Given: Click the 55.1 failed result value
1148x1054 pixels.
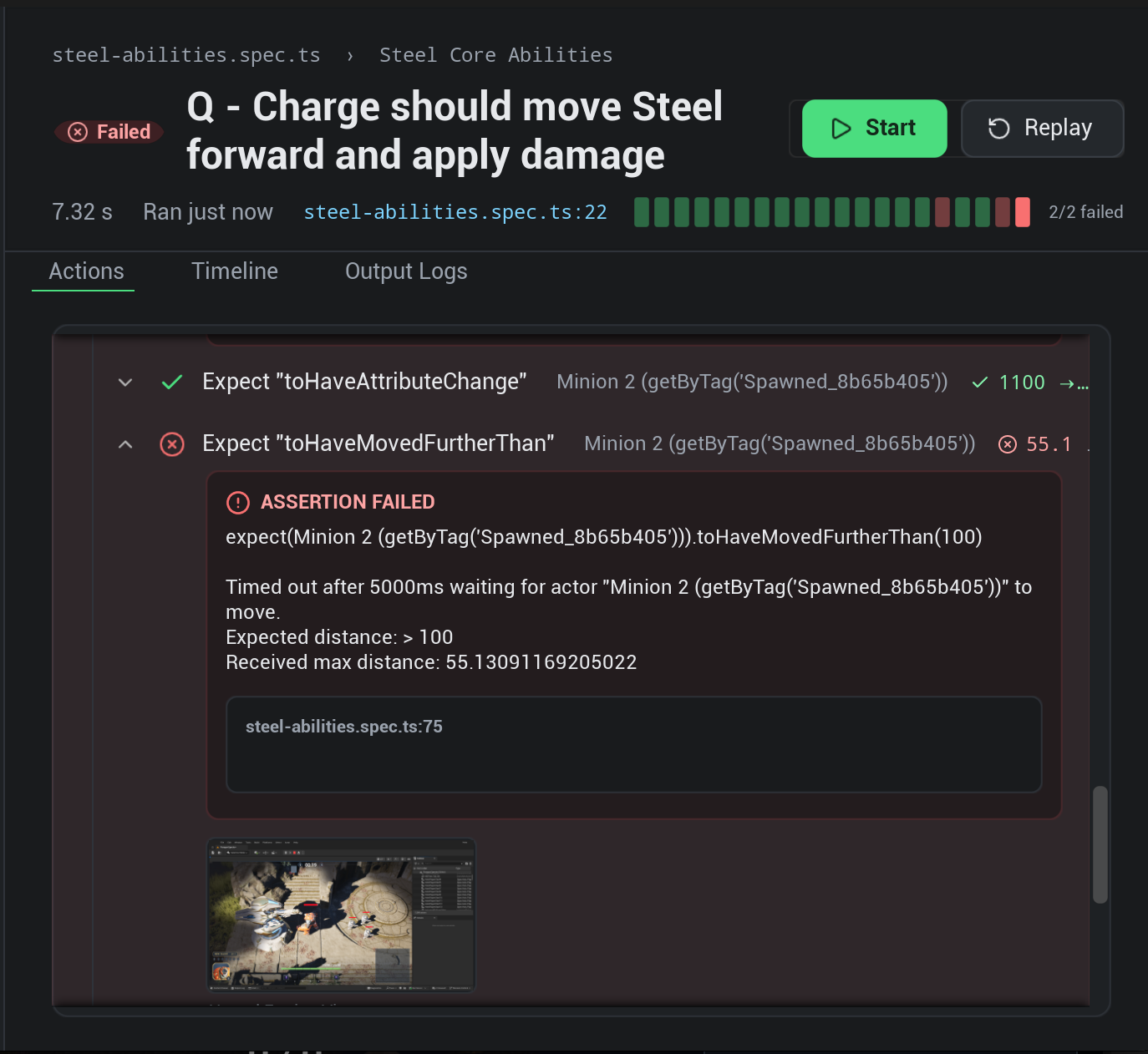Looking at the screenshot, I should tap(1049, 444).
